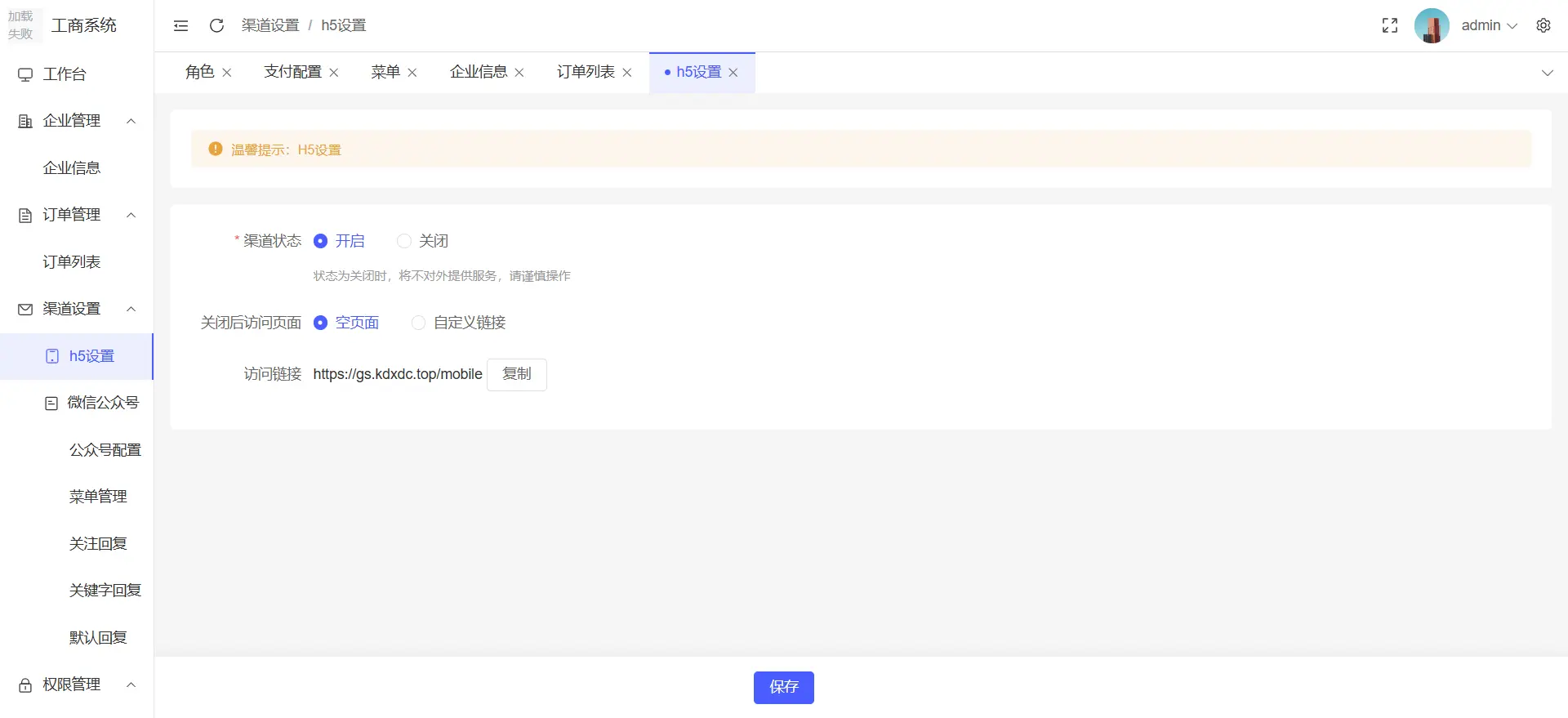This screenshot has width=1568, height=718.
Task: Switch to the 订单列表 tab
Action: [x=586, y=72]
